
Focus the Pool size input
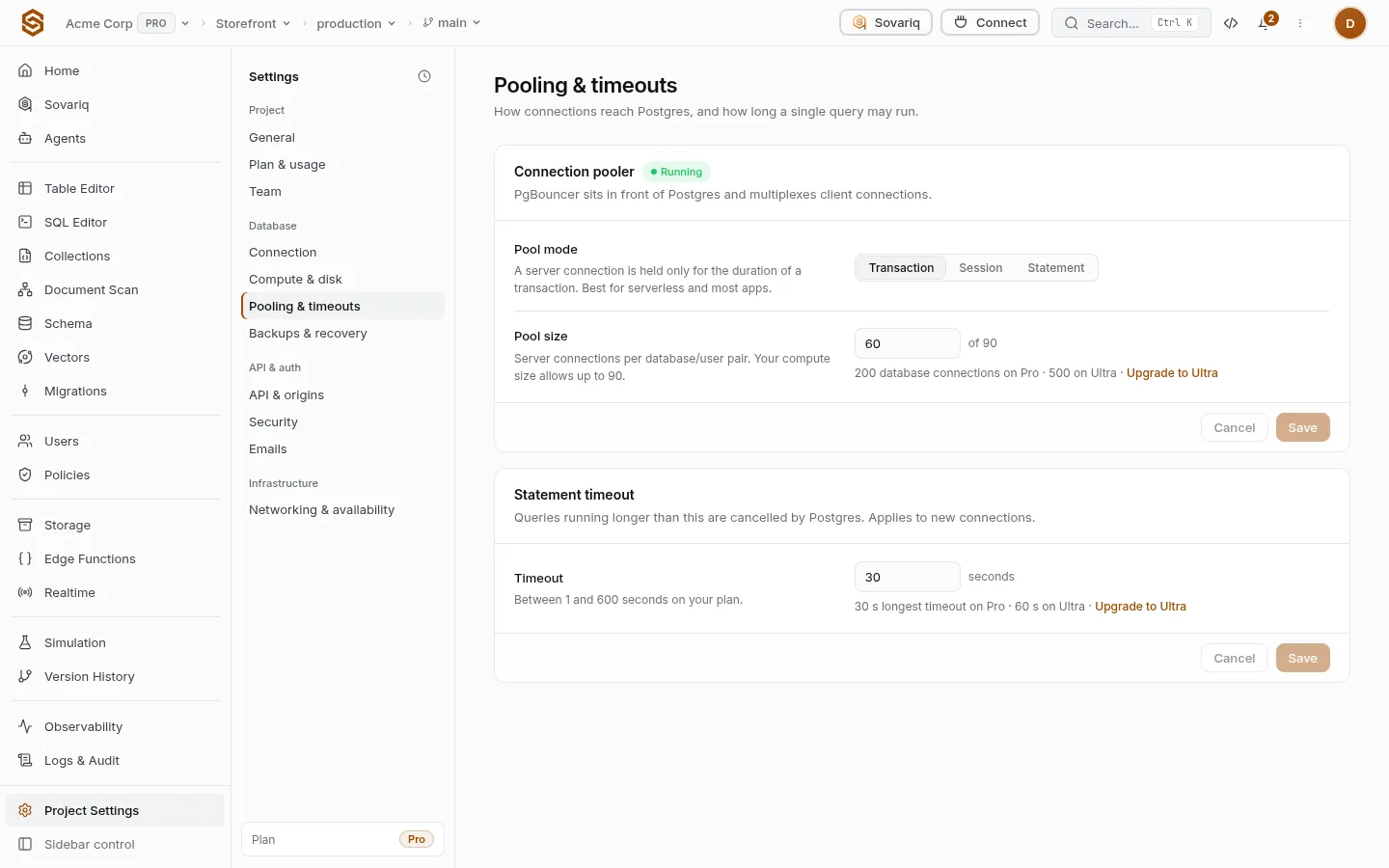pos(907,343)
